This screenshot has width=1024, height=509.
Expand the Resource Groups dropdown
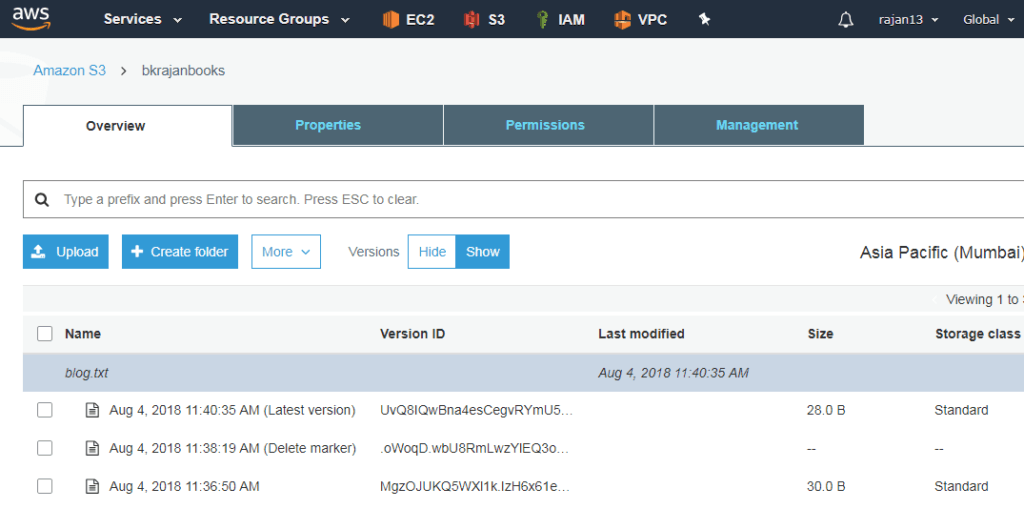coord(279,19)
